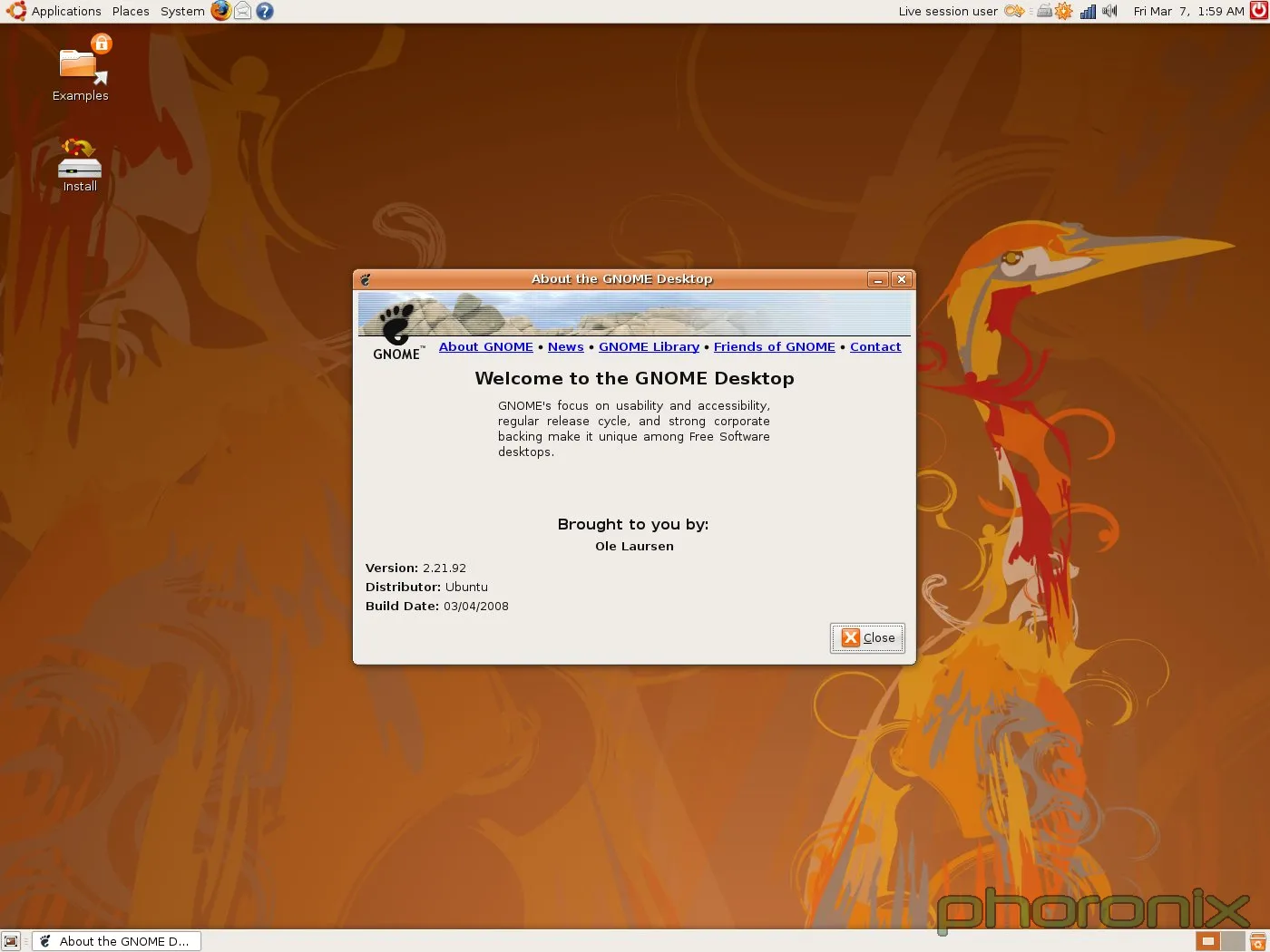
Task: Follow the Friends of GNOME link
Action: tap(775, 346)
